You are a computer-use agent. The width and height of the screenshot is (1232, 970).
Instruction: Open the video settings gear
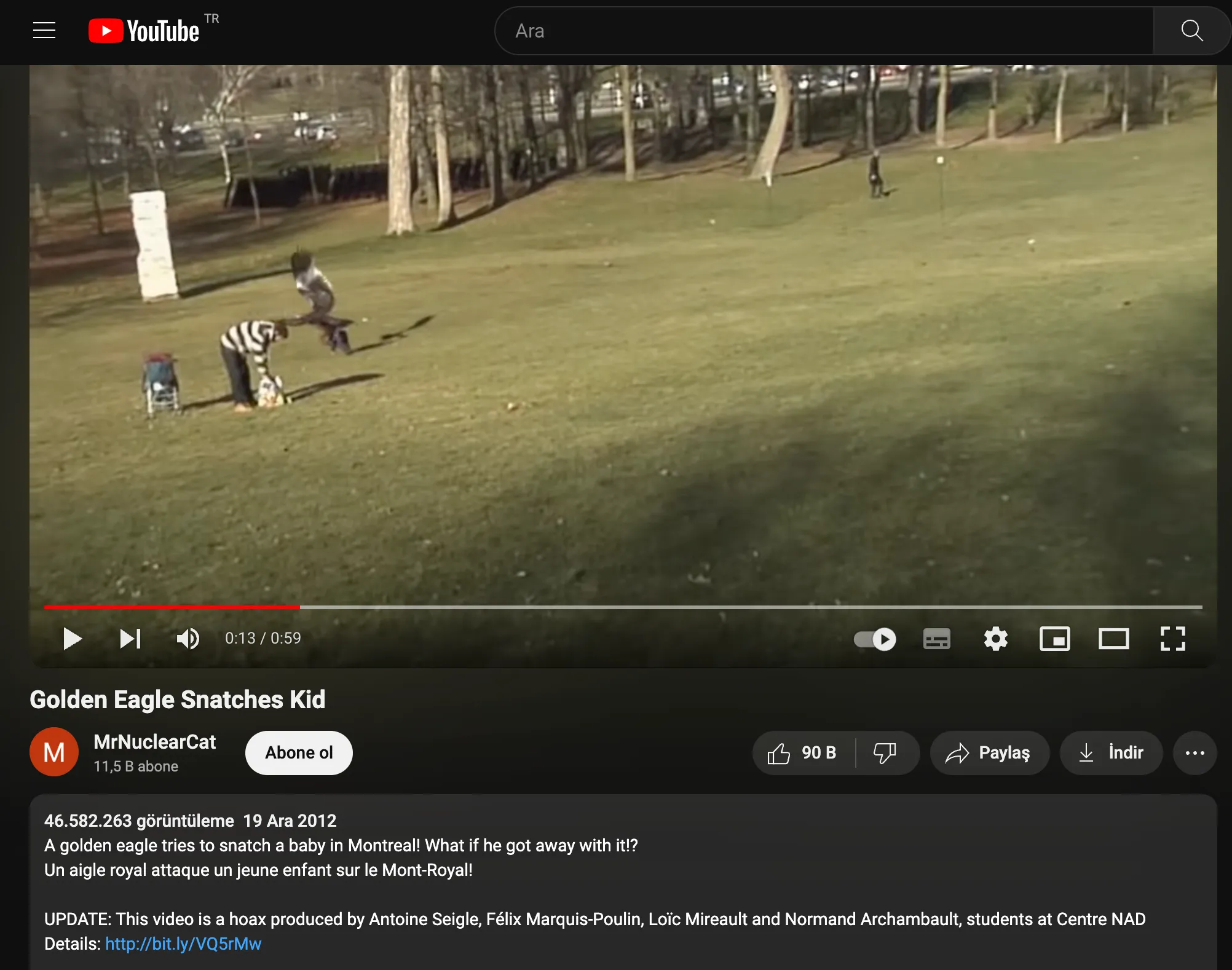tap(995, 639)
